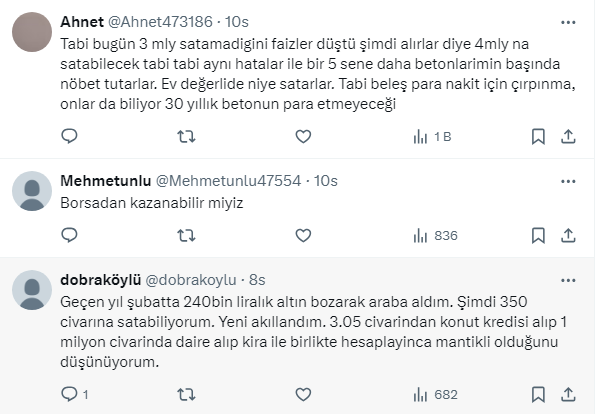Like Mehmetunlu's tweet
Screen dimensions: 603x414
click(x=303, y=236)
